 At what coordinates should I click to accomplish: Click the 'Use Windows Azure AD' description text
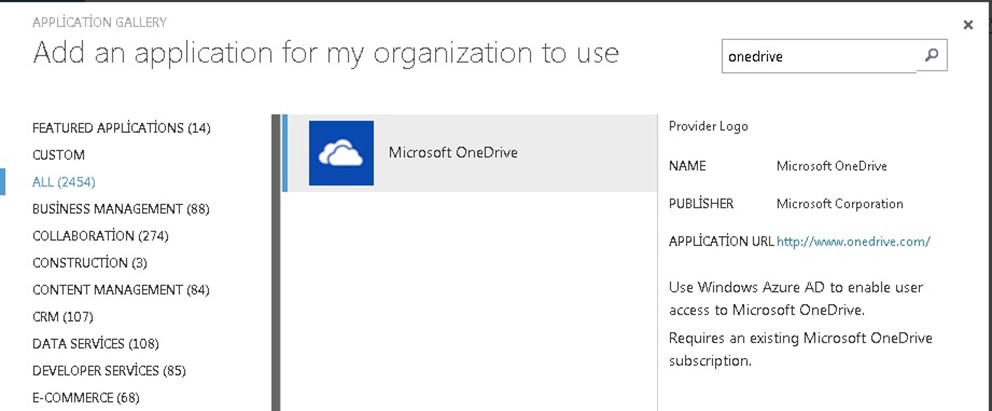[x=796, y=298]
